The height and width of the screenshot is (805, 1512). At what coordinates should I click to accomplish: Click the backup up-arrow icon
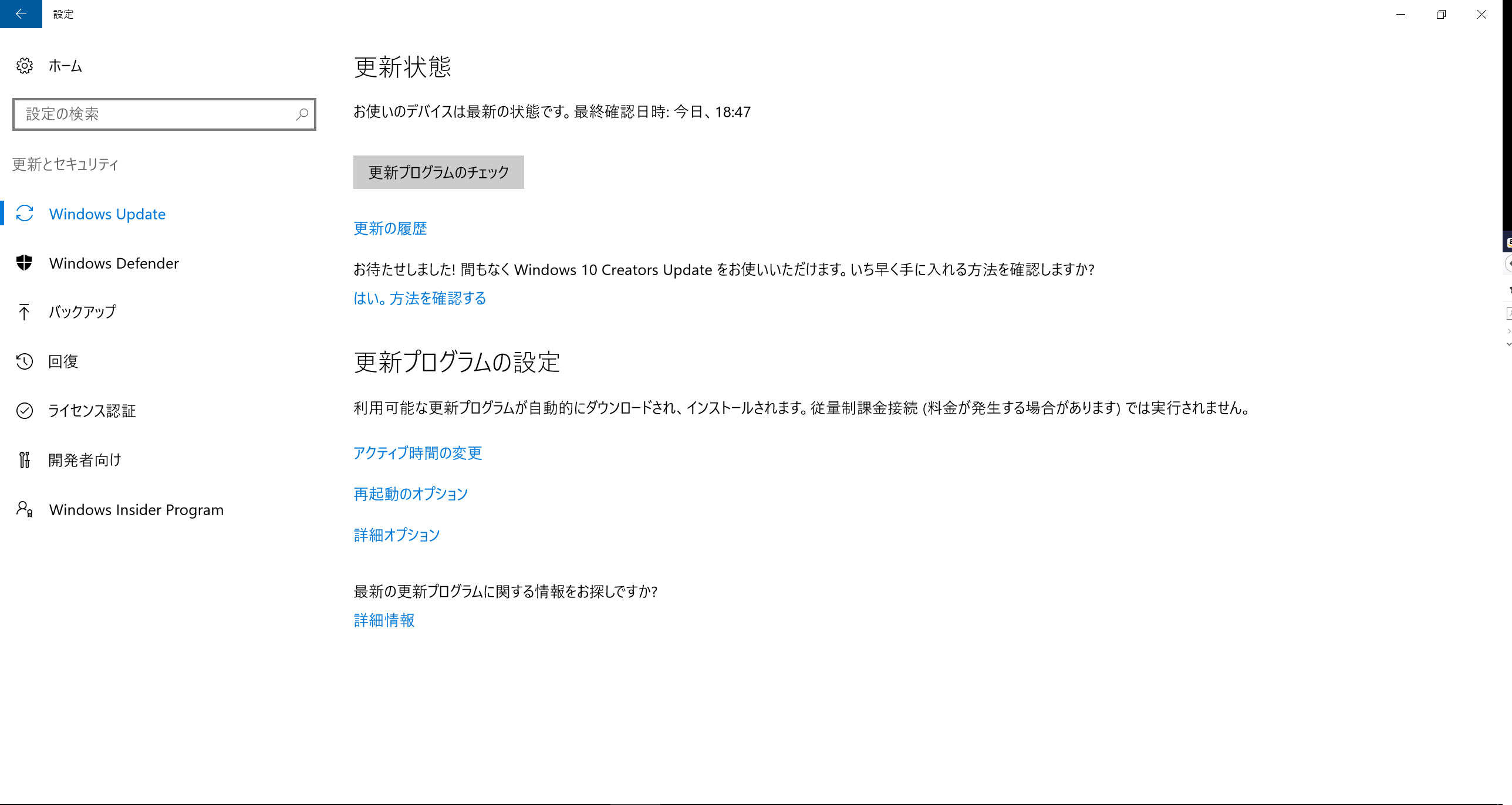click(24, 312)
